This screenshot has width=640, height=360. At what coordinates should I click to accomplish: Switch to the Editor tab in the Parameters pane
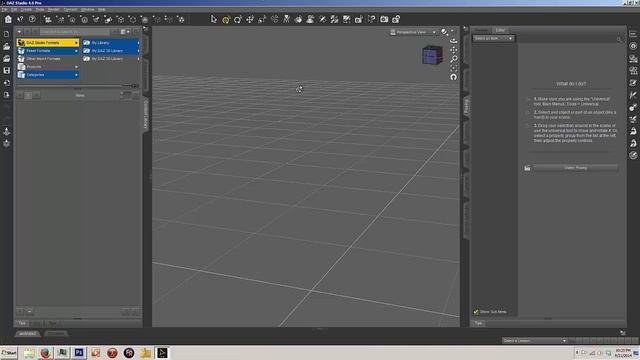(500, 30)
